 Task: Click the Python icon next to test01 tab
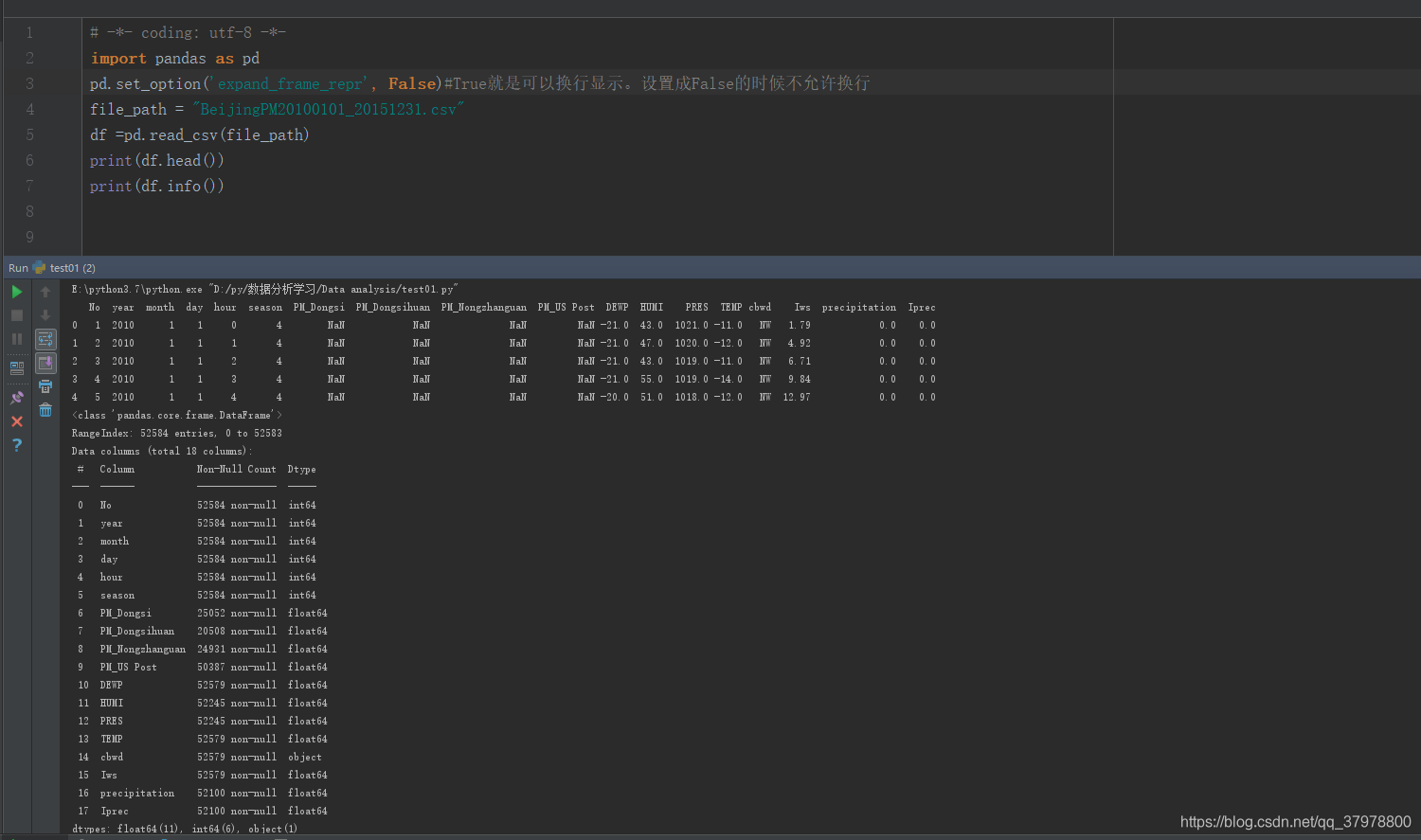(x=39, y=268)
